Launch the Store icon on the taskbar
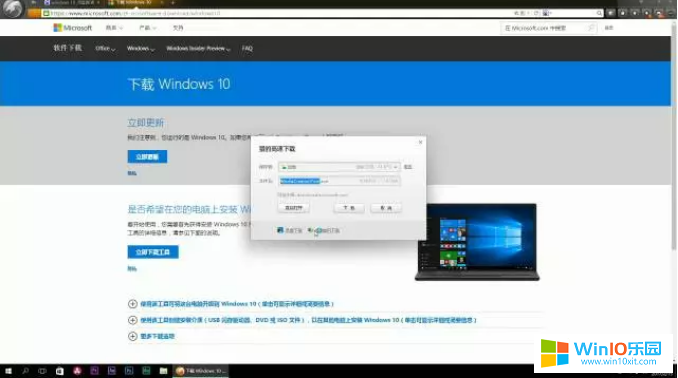This screenshot has height=378, width=678. tap(60, 371)
